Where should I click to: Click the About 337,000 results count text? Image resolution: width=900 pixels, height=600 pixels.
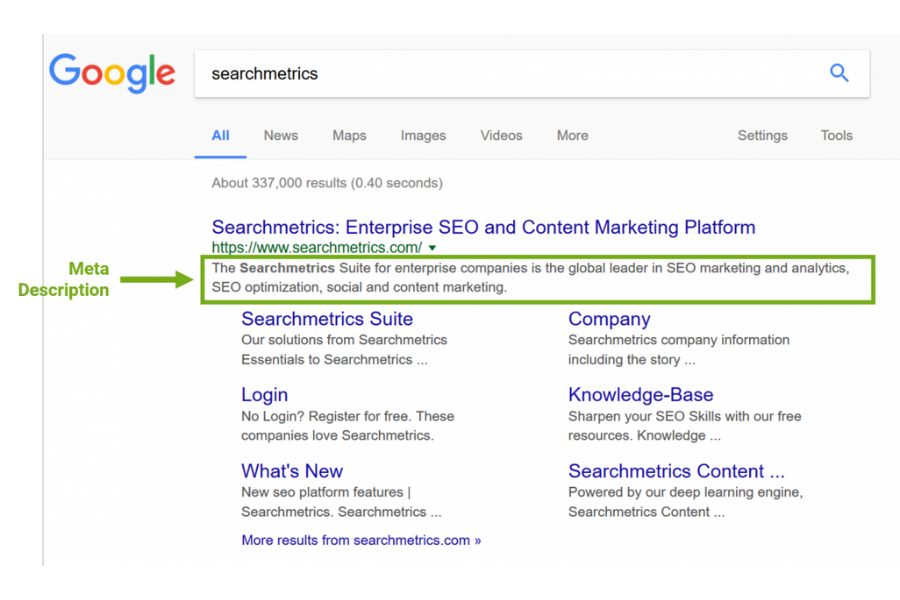point(327,183)
